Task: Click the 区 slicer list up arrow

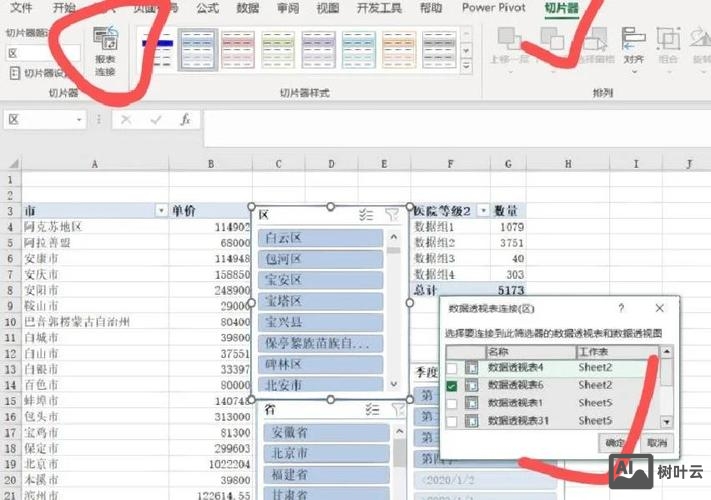Action: tap(394, 237)
